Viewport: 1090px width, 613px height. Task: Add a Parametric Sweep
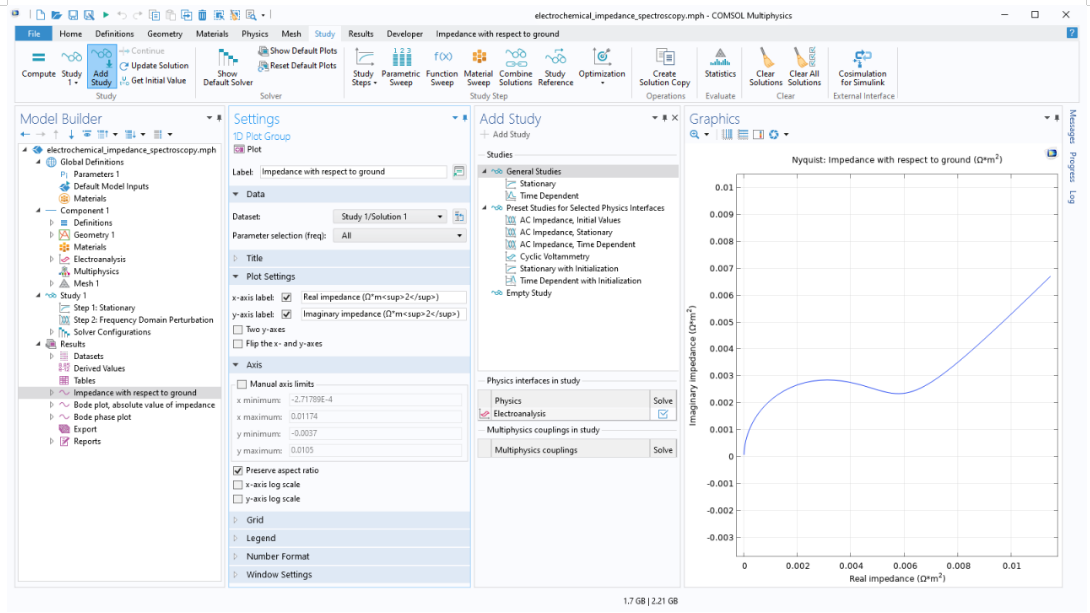tap(401, 67)
